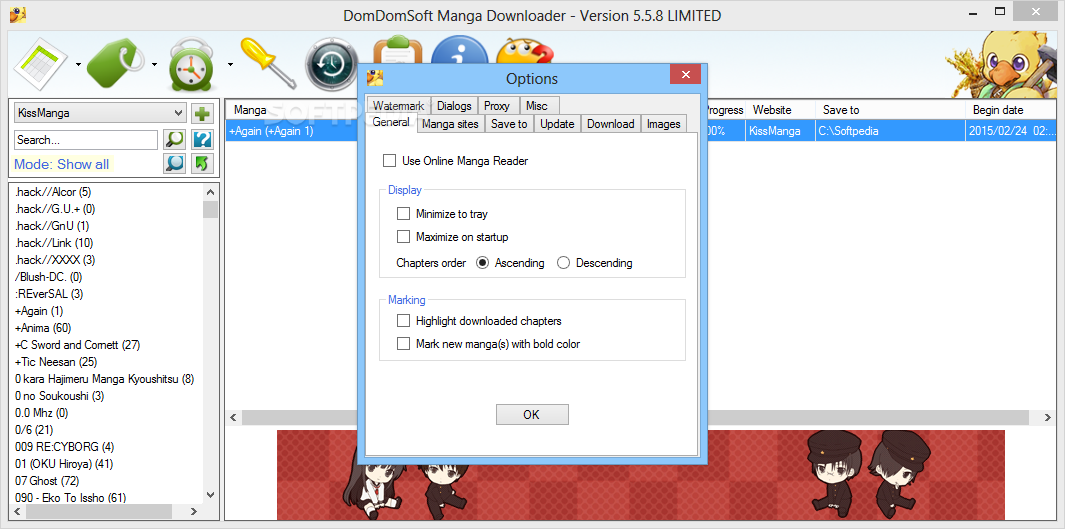1065x529 pixels.
Task: Click manga list vertical scrollbar down arrow
Action: (x=210, y=496)
